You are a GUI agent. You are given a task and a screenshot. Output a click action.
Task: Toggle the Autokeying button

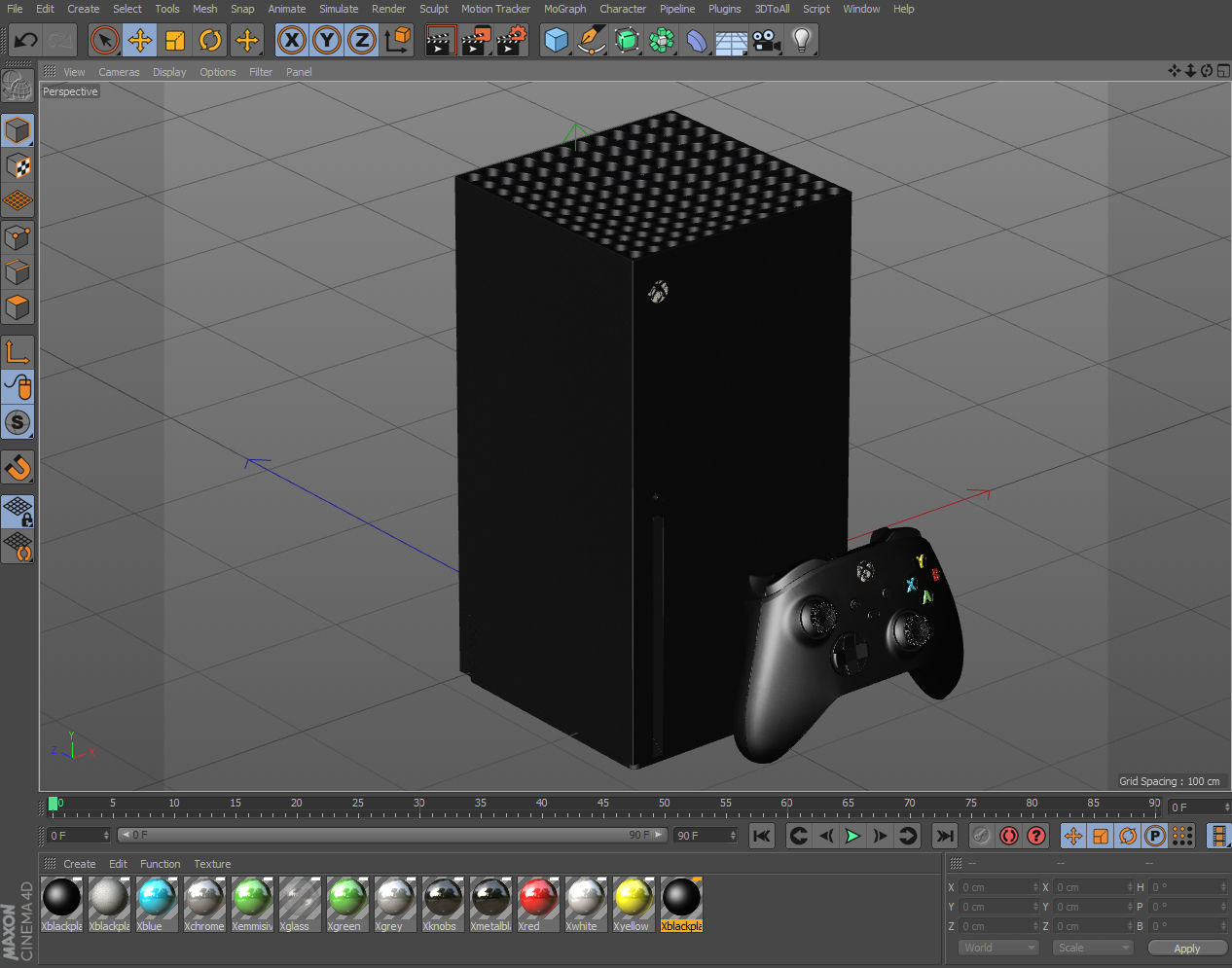[1009, 836]
